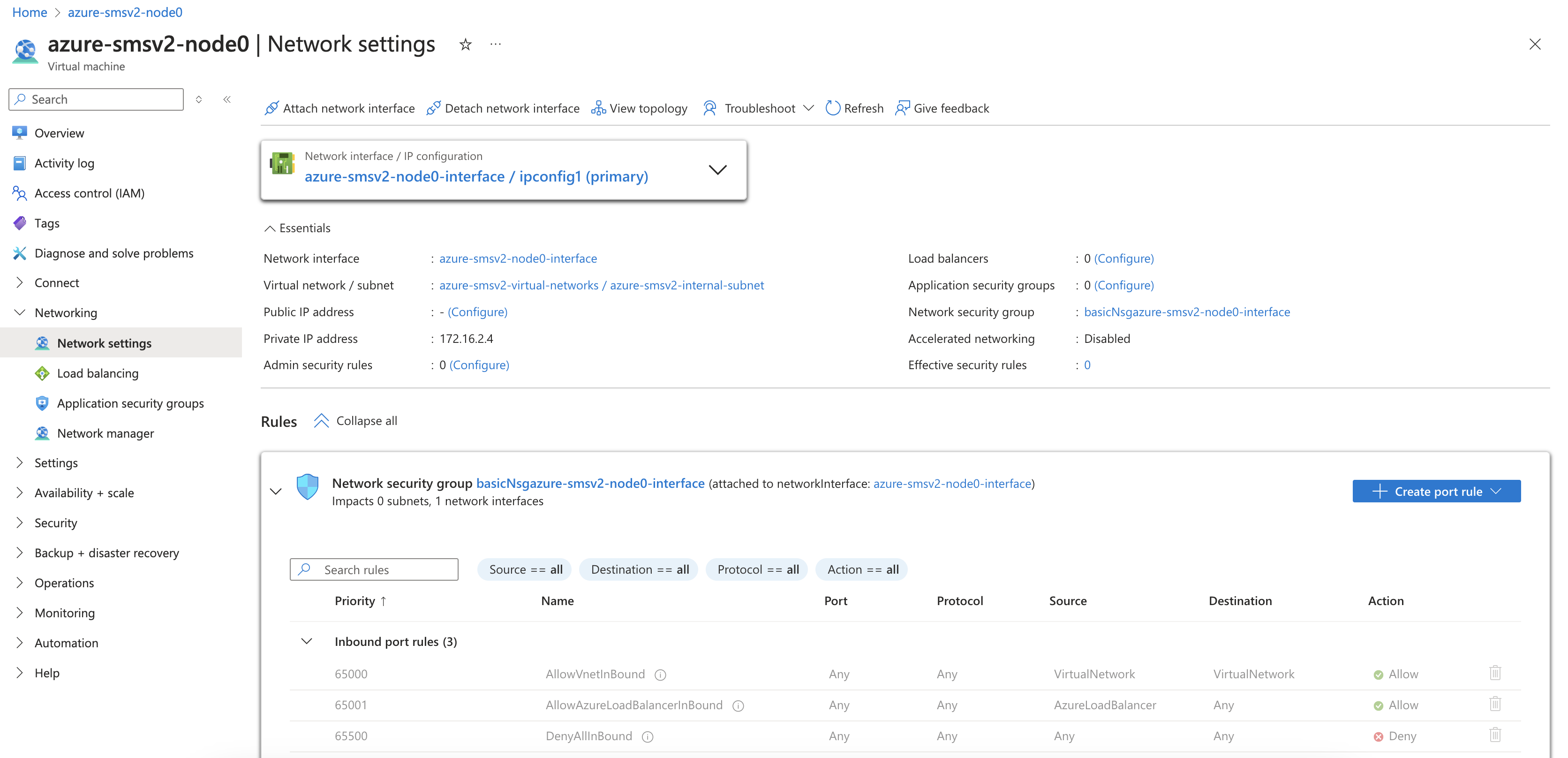The width and height of the screenshot is (1568, 758).
Task: Collapse the Inbound port rules section
Action: tap(306, 641)
